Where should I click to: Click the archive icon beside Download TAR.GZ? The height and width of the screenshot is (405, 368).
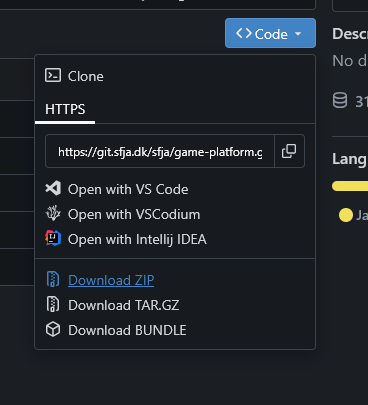53,304
